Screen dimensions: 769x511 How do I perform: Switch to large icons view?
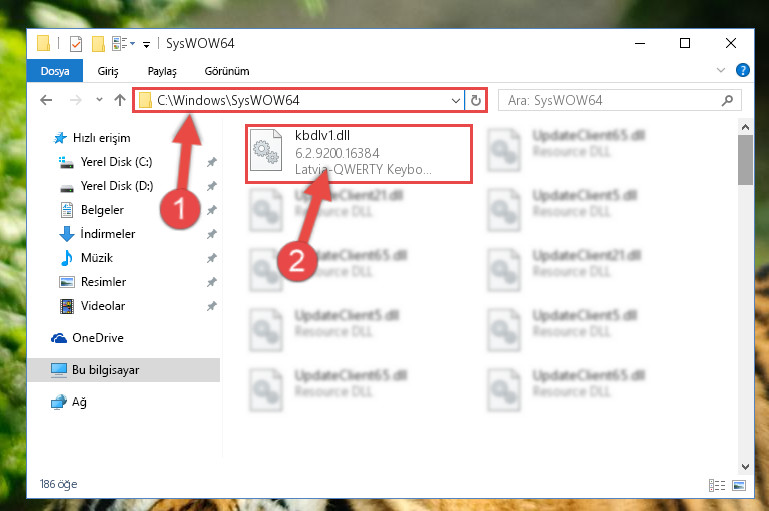(739, 485)
